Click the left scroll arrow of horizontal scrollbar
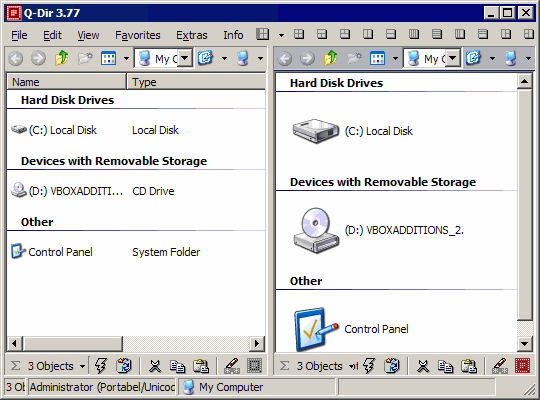The width and height of the screenshot is (540, 400). coord(14,343)
